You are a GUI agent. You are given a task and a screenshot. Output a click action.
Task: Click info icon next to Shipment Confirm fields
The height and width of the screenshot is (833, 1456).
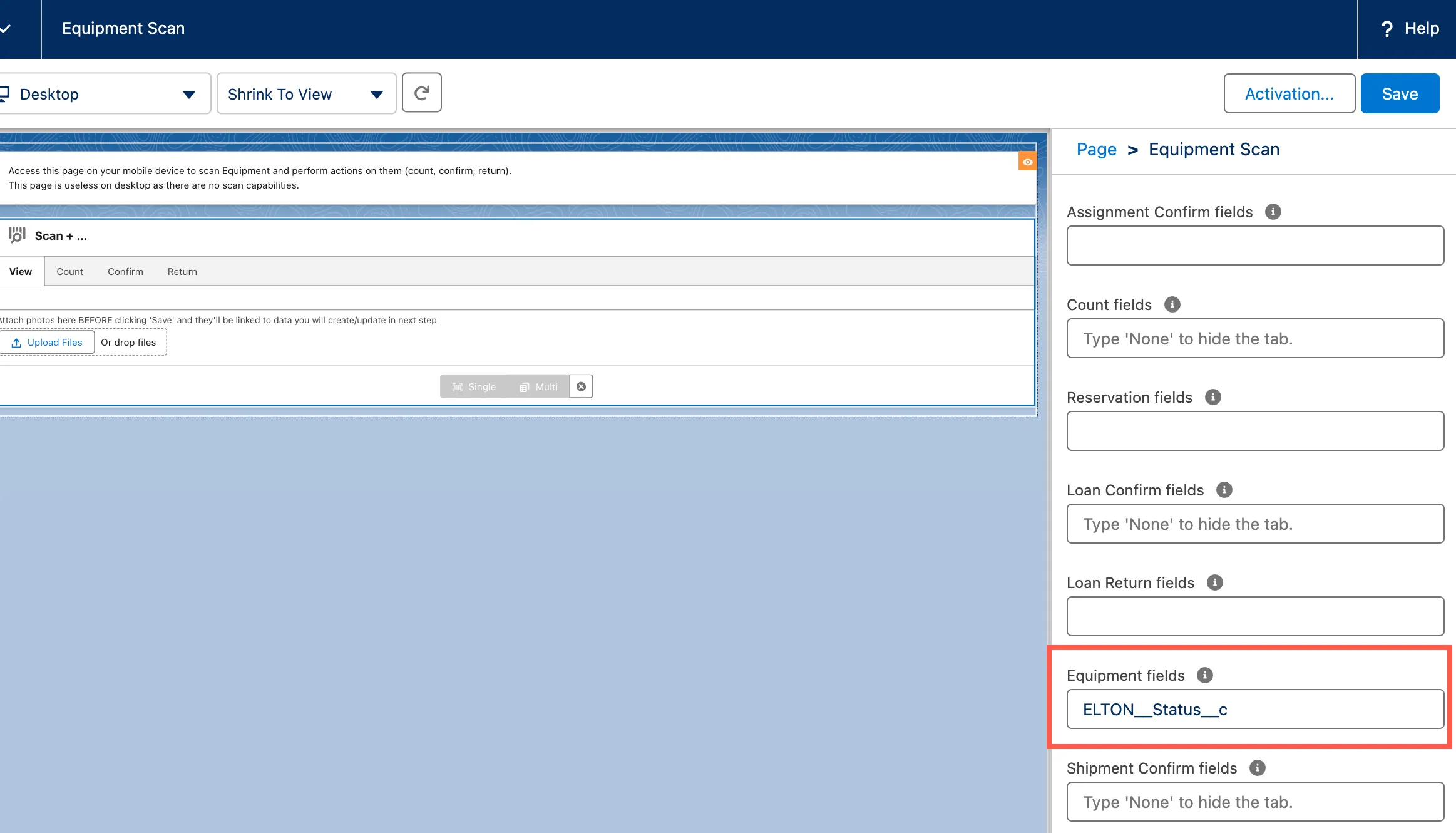(1257, 768)
